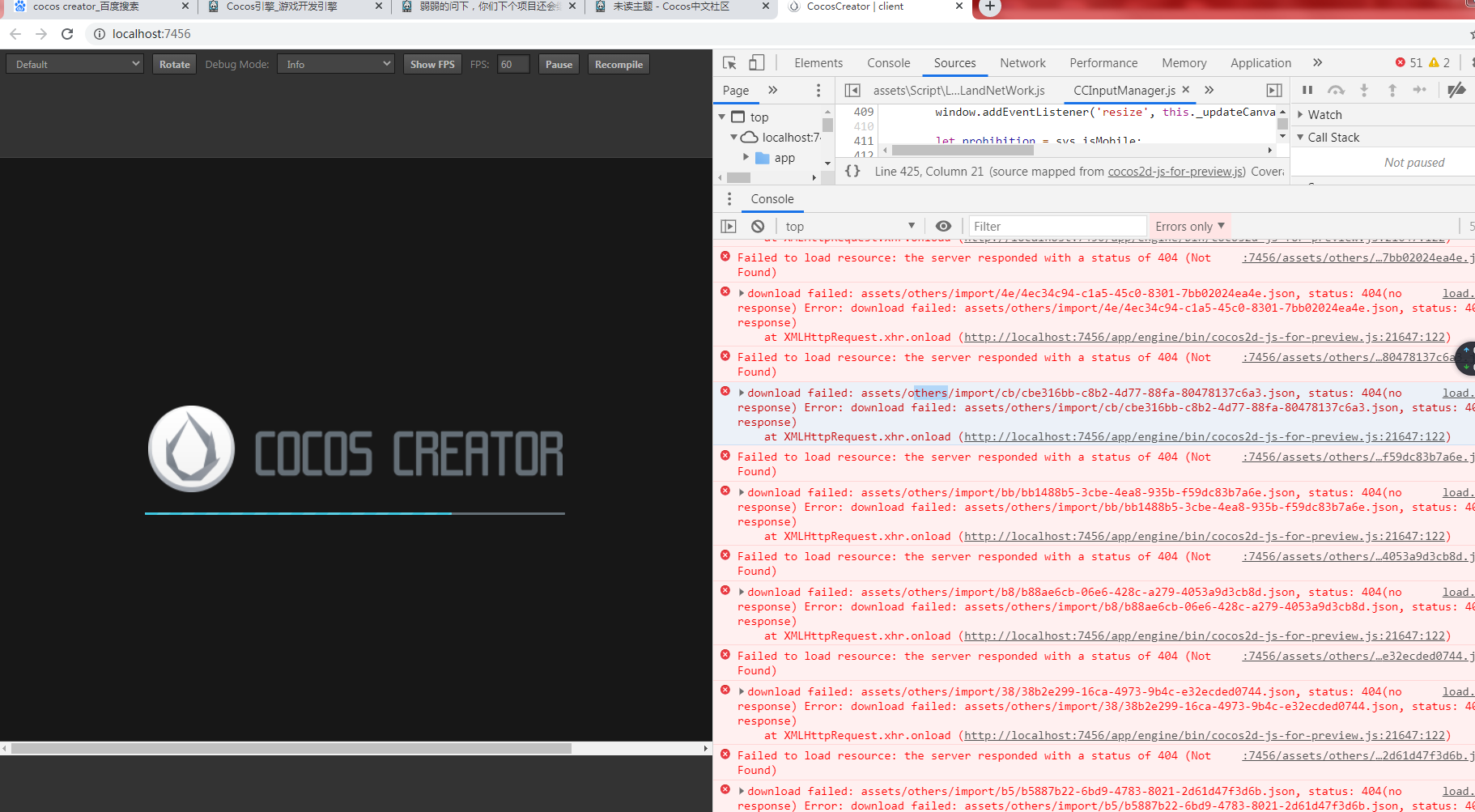Switch to the LandNetWork.js file tab
1475x812 pixels.
pyautogui.click(x=959, y=91)
